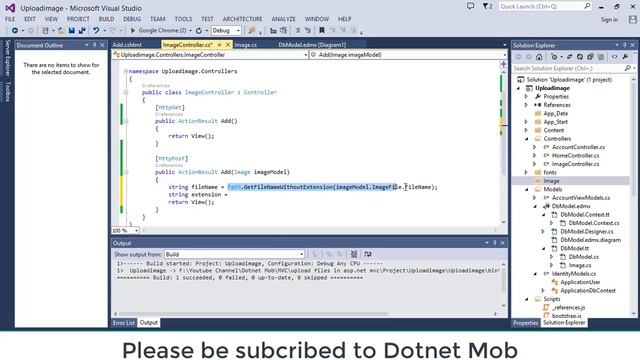Click the New Project toolbar icon

pyautogui.click(x=45, y=31)
